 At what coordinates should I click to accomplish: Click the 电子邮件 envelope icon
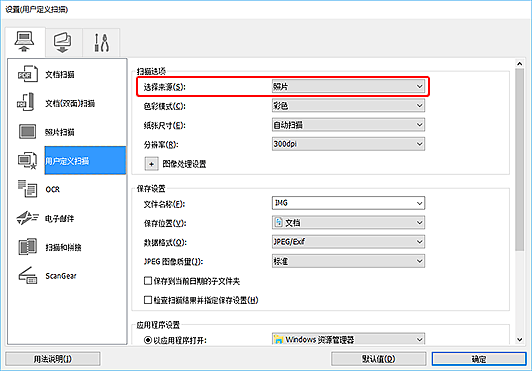coord(27,218)
